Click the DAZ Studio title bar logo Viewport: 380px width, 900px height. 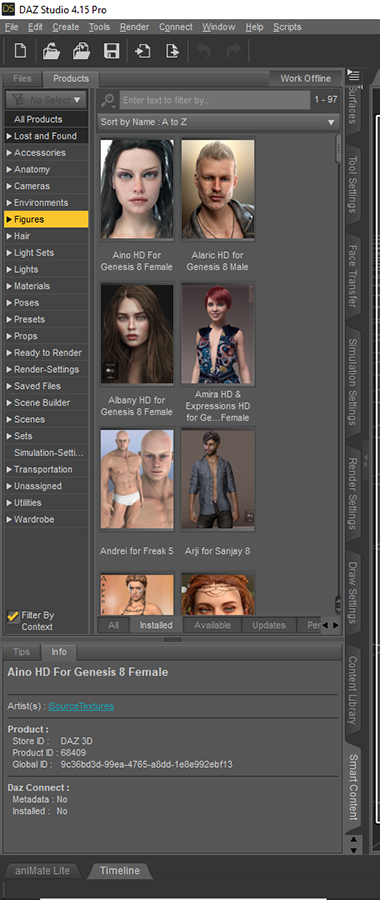[x=9, y=10]
